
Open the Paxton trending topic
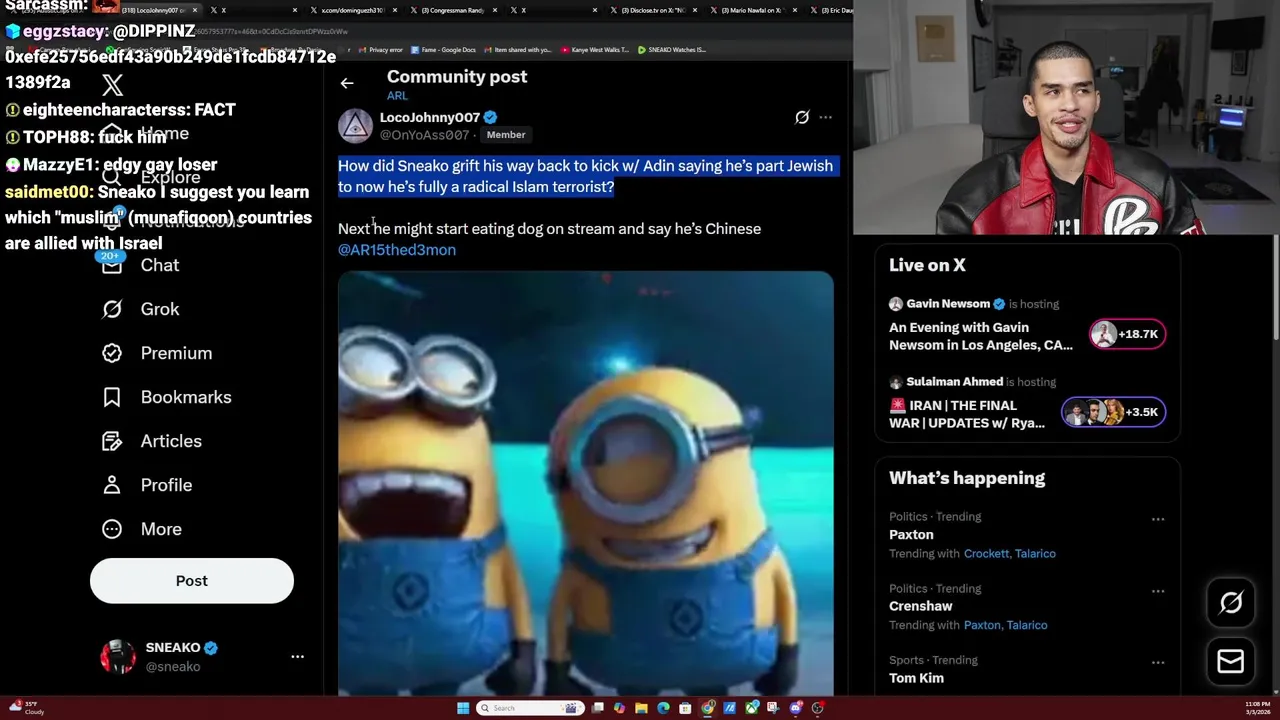tap(911, 535)
